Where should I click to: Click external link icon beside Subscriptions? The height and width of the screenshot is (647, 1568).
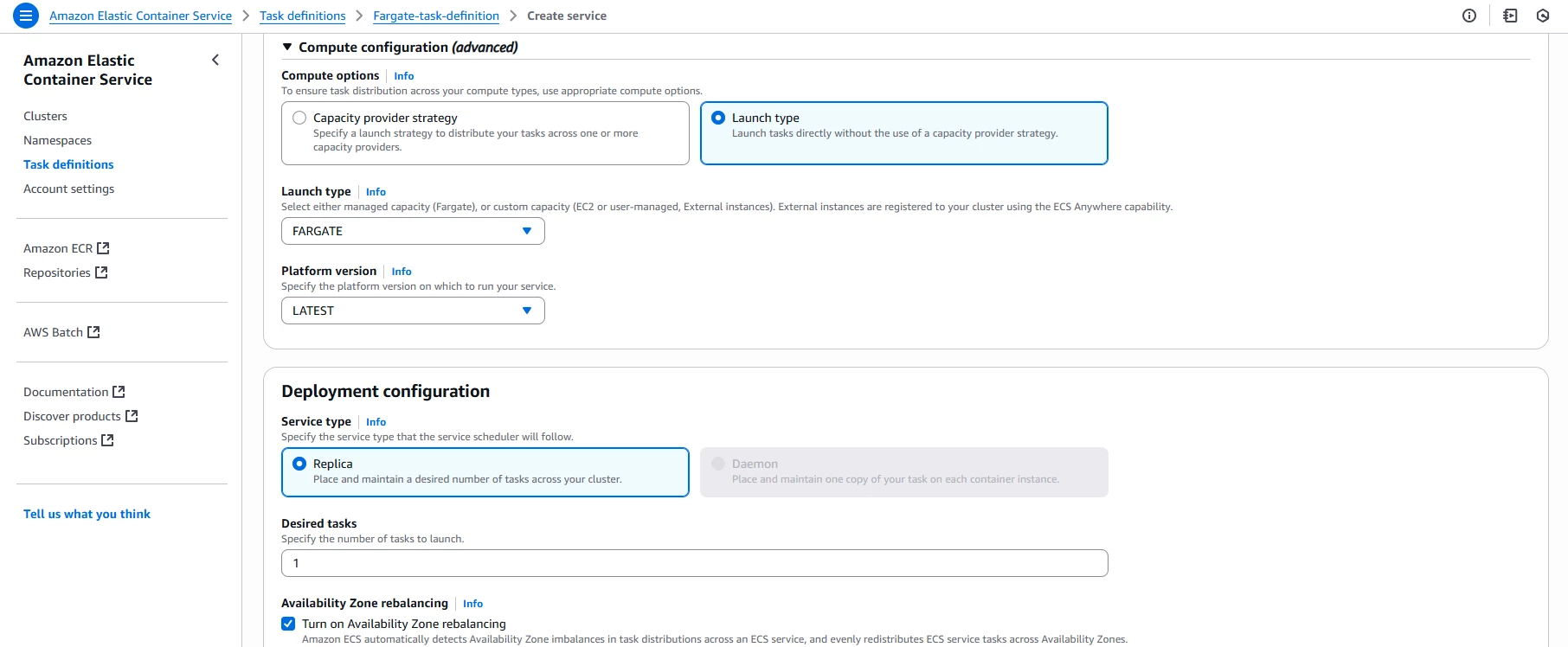pyautogui.click(x=108, y=440)
